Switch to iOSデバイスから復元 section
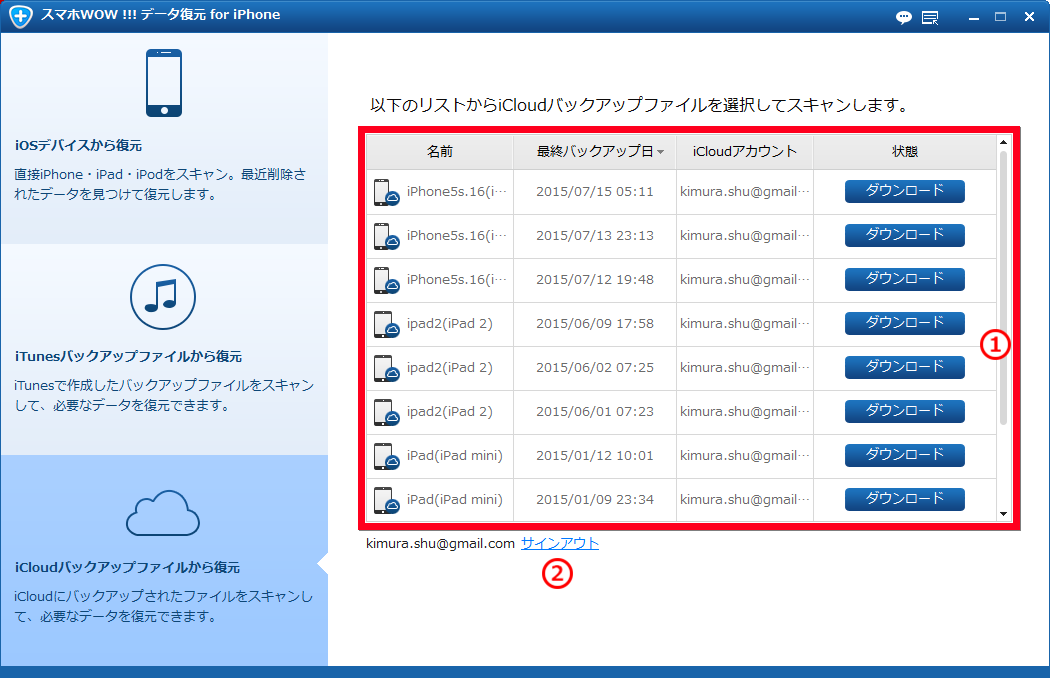 pyautogui.click(x=163, y=144)
